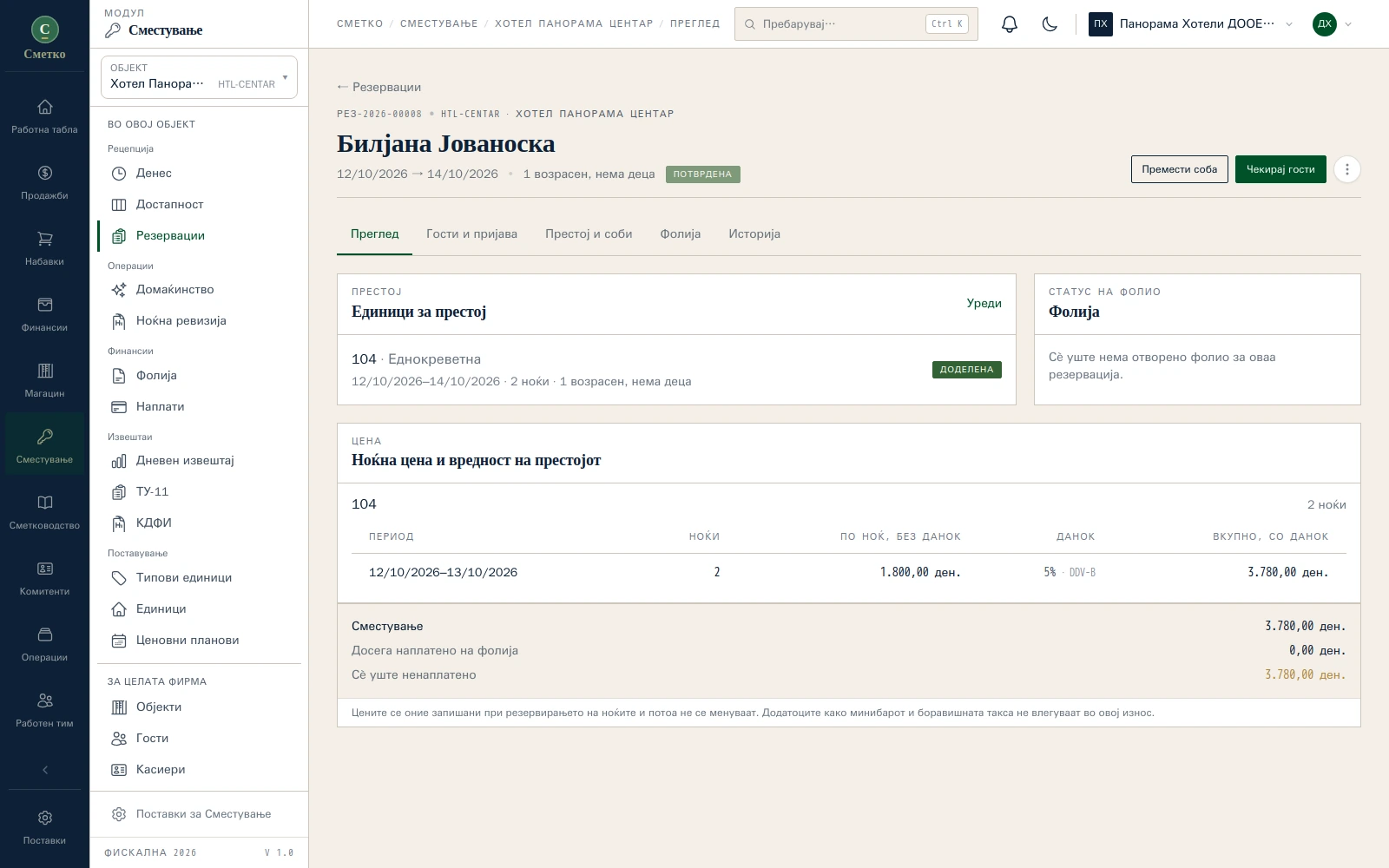Open the three-dot more actions menu
Viewport: 1389px width, 868px height.
(x=1346, y=169)
